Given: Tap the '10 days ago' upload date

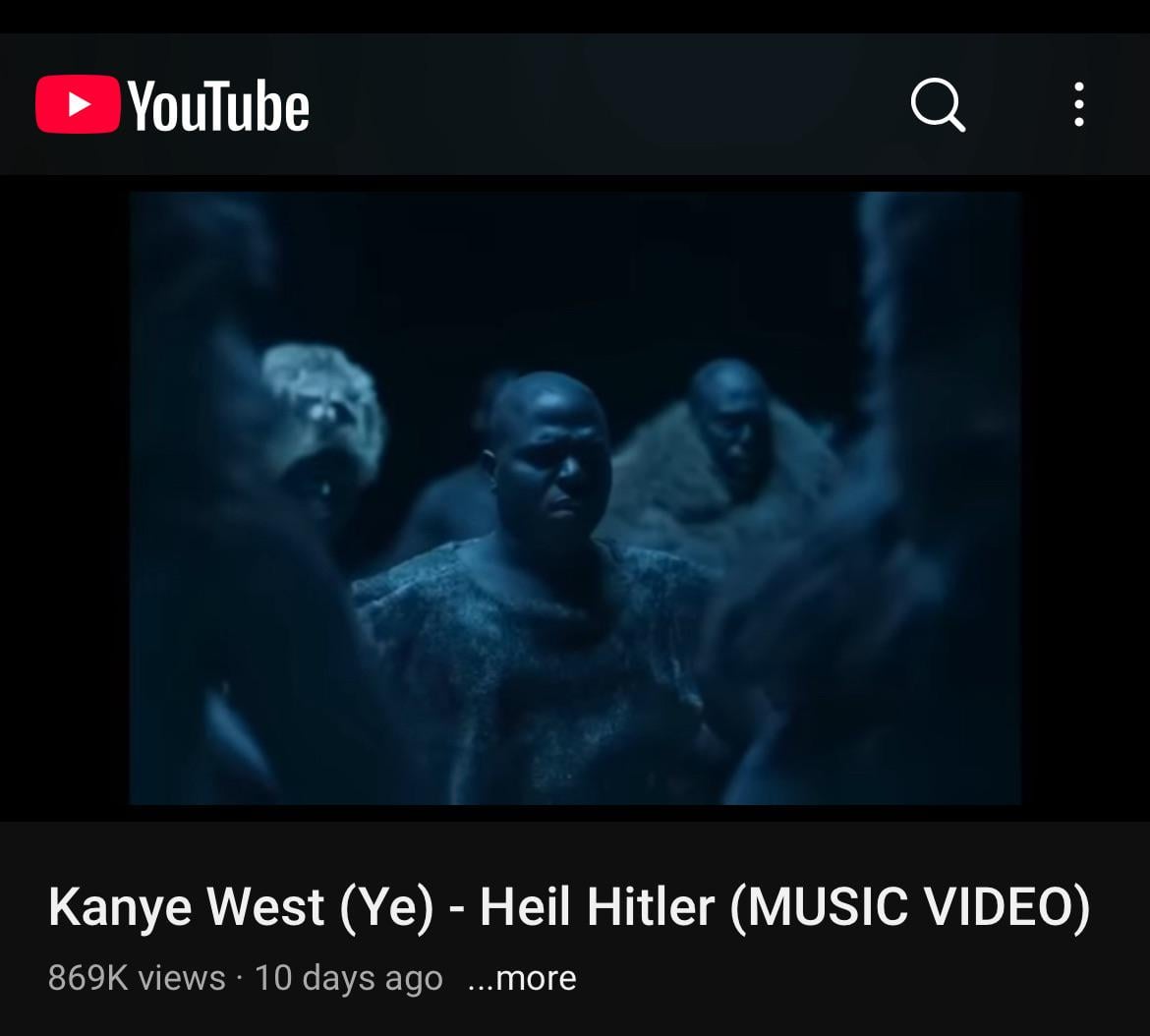Looking at the screenshot, I should point(348,978).
